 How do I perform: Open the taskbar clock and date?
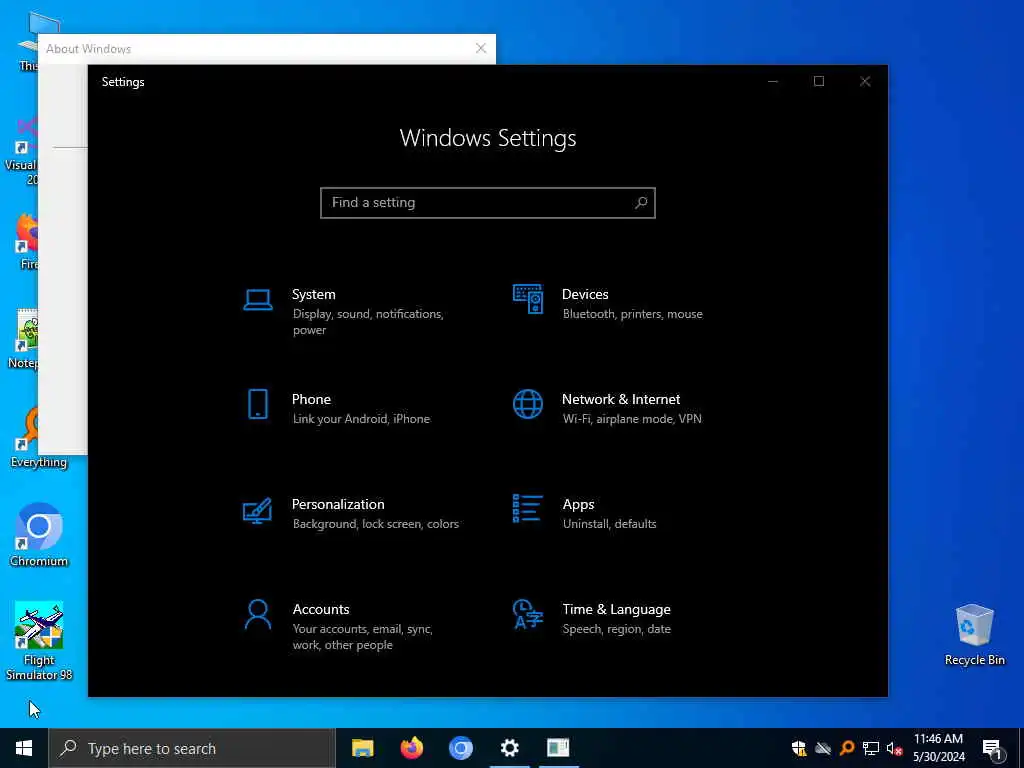click(938, 748)
